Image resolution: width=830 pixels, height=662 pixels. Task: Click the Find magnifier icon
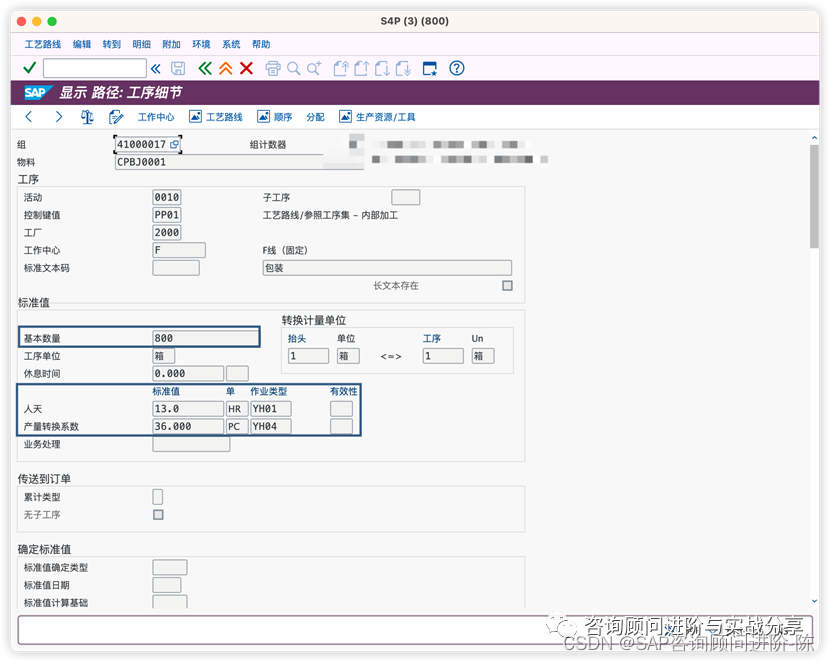pos(293,68)
